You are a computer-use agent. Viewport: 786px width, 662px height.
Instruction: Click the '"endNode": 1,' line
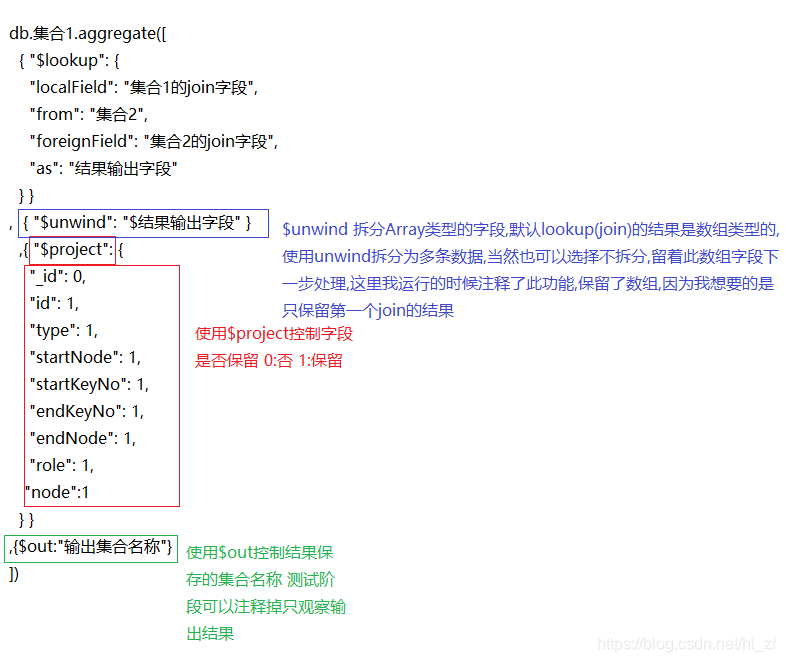(83, 439)
